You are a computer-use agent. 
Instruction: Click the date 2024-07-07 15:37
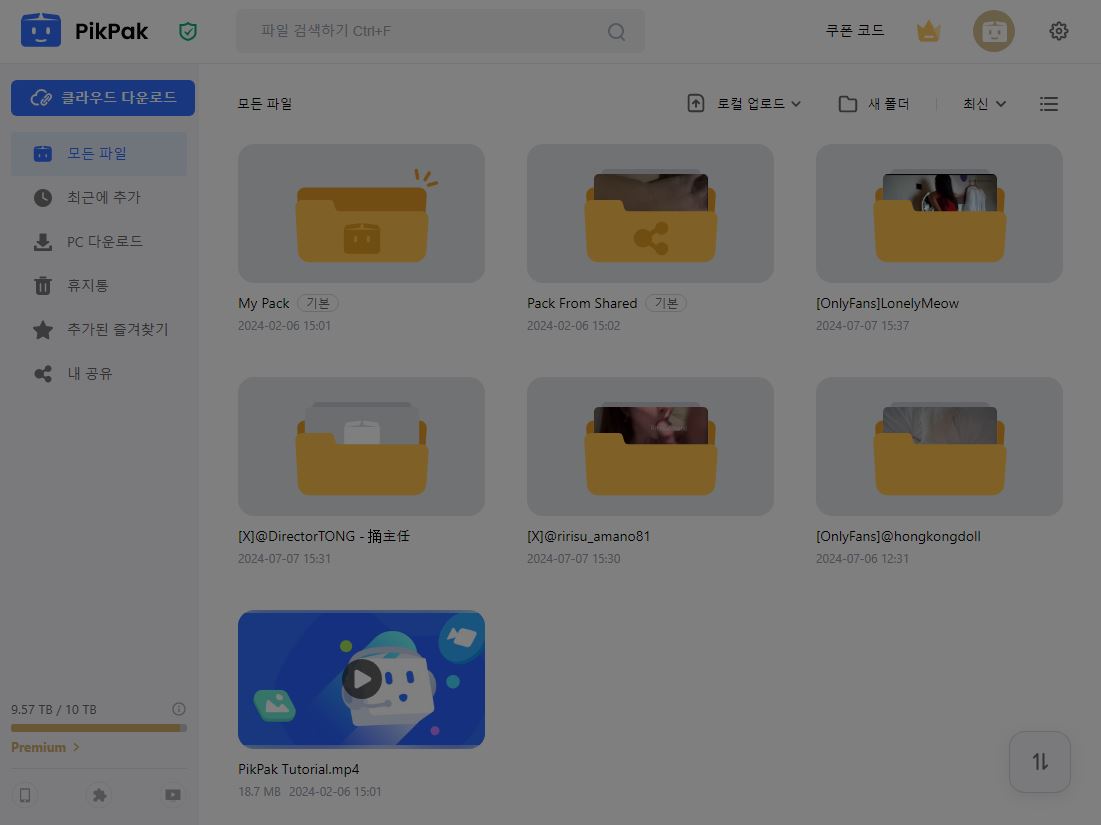click(862, 326)
